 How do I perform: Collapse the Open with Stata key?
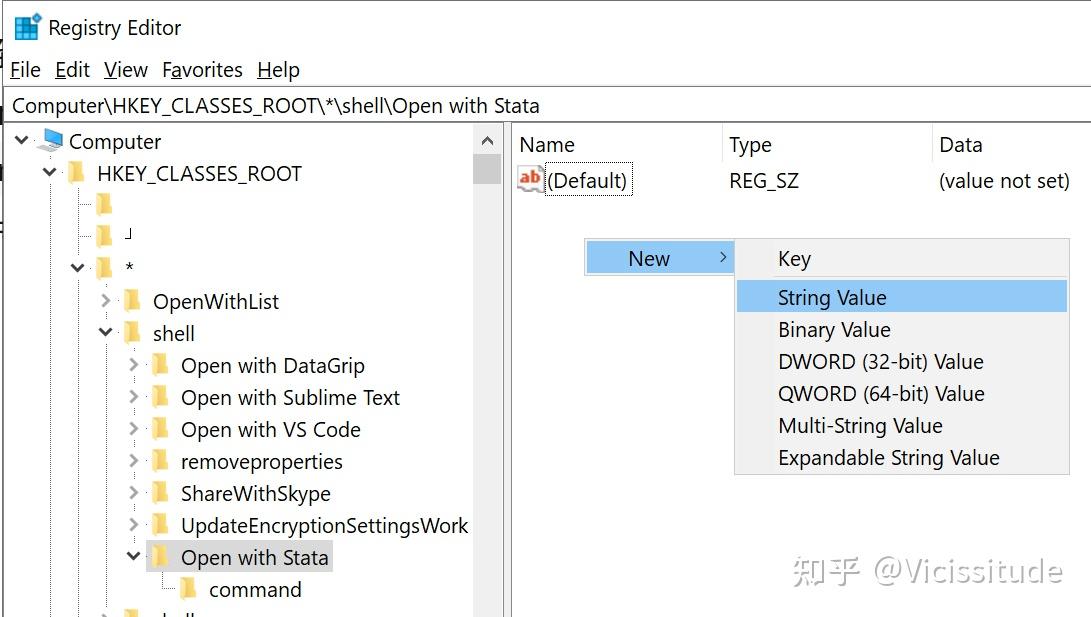point(134,558)
